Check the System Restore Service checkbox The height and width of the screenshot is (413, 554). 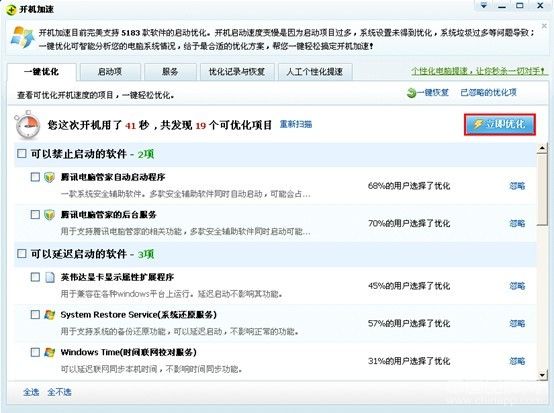click(x=35, y=314)
